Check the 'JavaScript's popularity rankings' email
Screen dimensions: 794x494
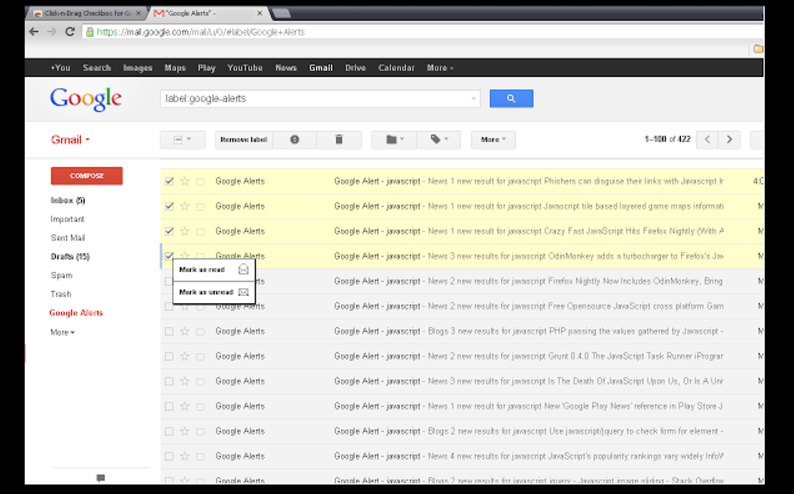(x=169, y=457)
